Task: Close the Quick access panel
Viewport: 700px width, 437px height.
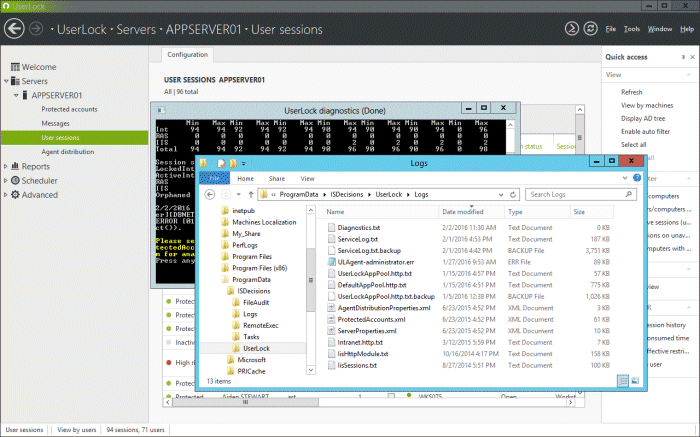Action: coord(692,57)
